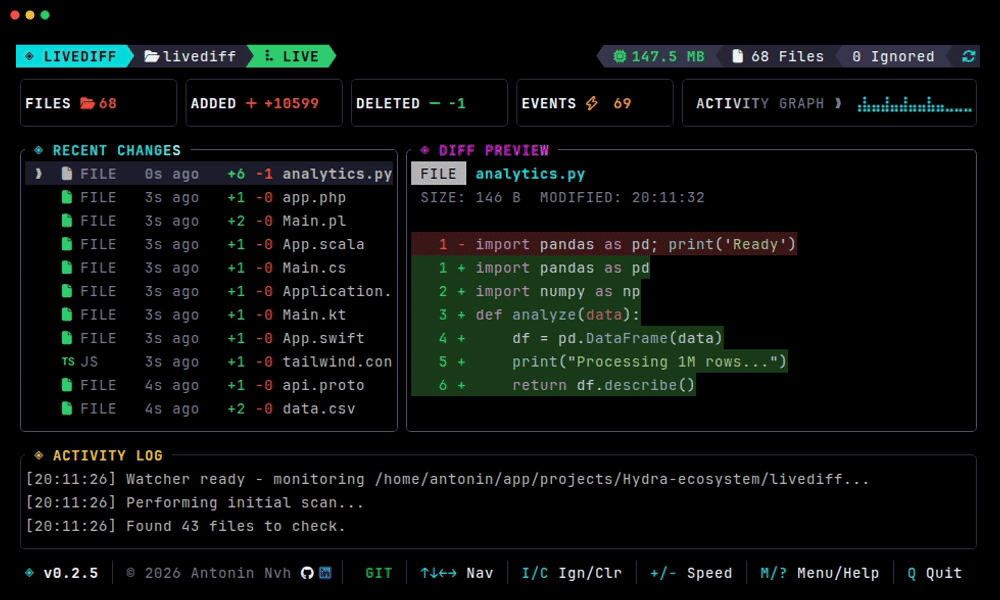Click the diamond icon beside DIFF PREVIEW
This screenshot has width=1000, height=600.
(425, 150)
